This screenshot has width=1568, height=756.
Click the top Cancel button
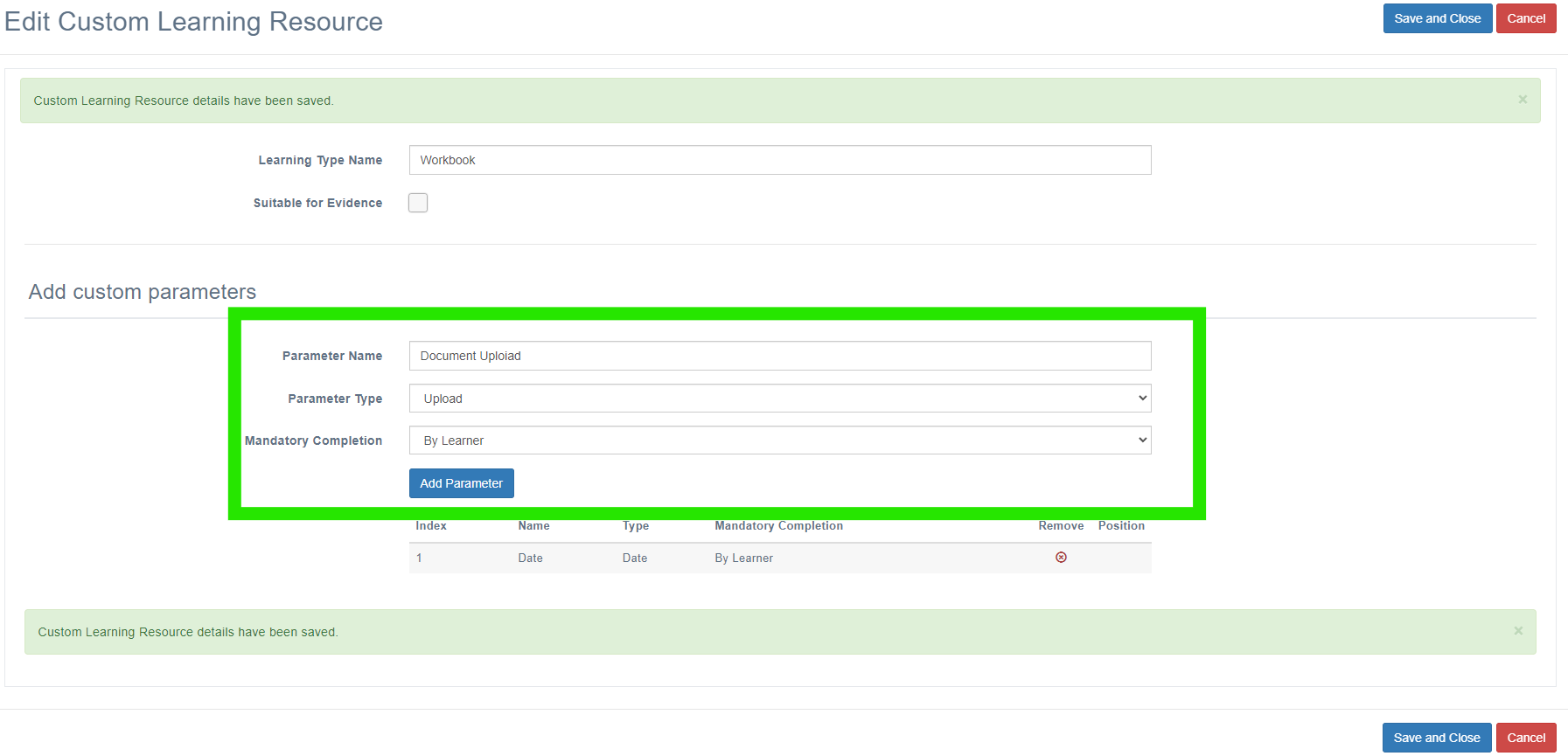[x=1526, y=18]
